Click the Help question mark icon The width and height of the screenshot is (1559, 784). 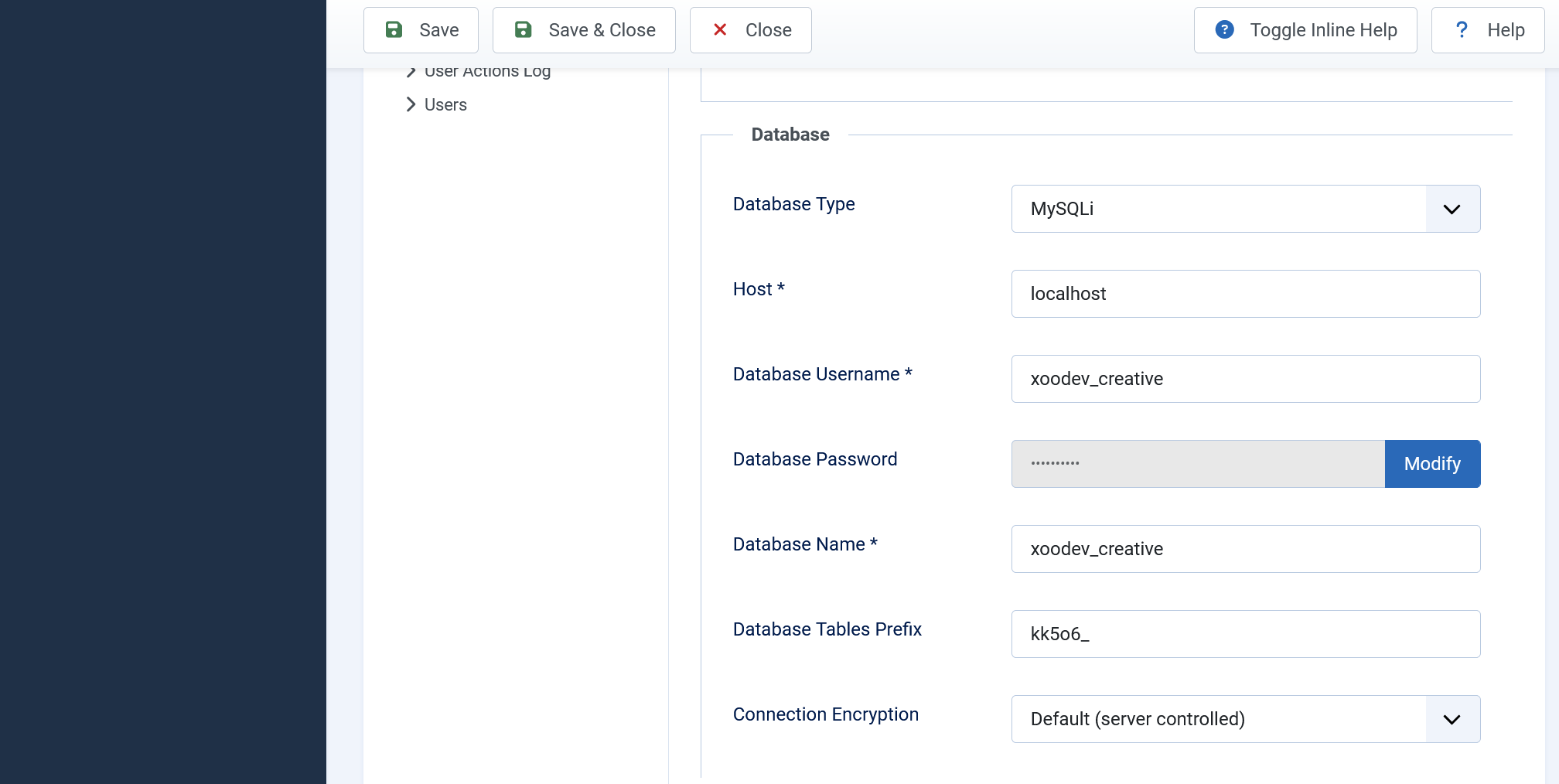tap(1462, 29)
